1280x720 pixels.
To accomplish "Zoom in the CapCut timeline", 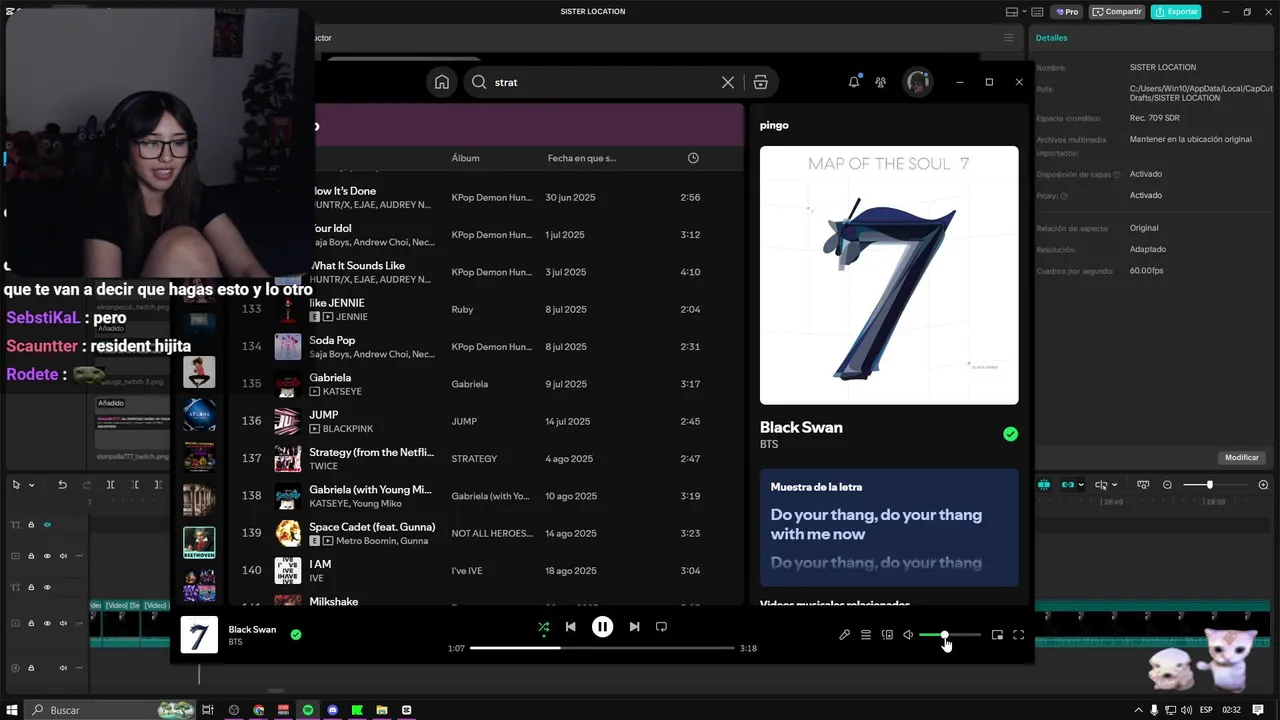I will pos(1263,485).
